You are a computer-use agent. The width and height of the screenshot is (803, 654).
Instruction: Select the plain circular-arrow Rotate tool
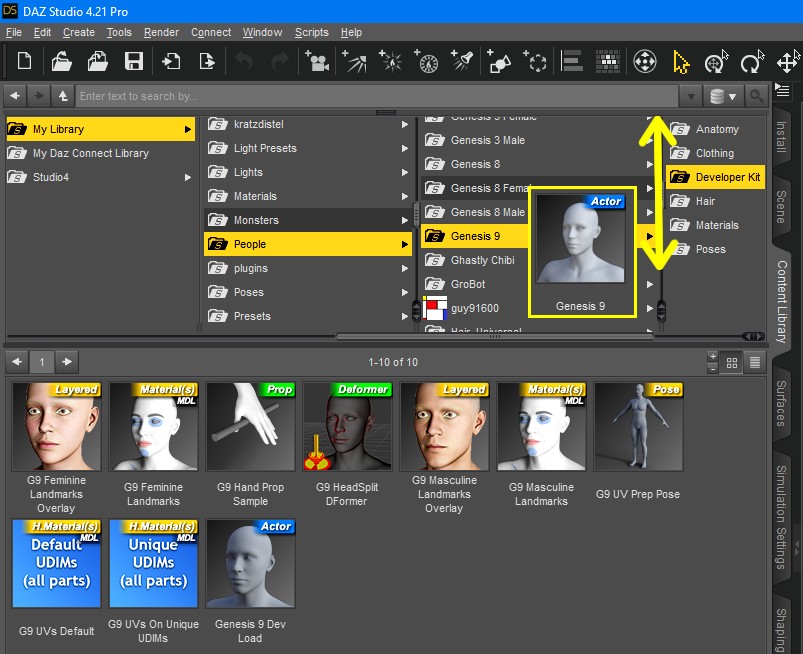752,62
